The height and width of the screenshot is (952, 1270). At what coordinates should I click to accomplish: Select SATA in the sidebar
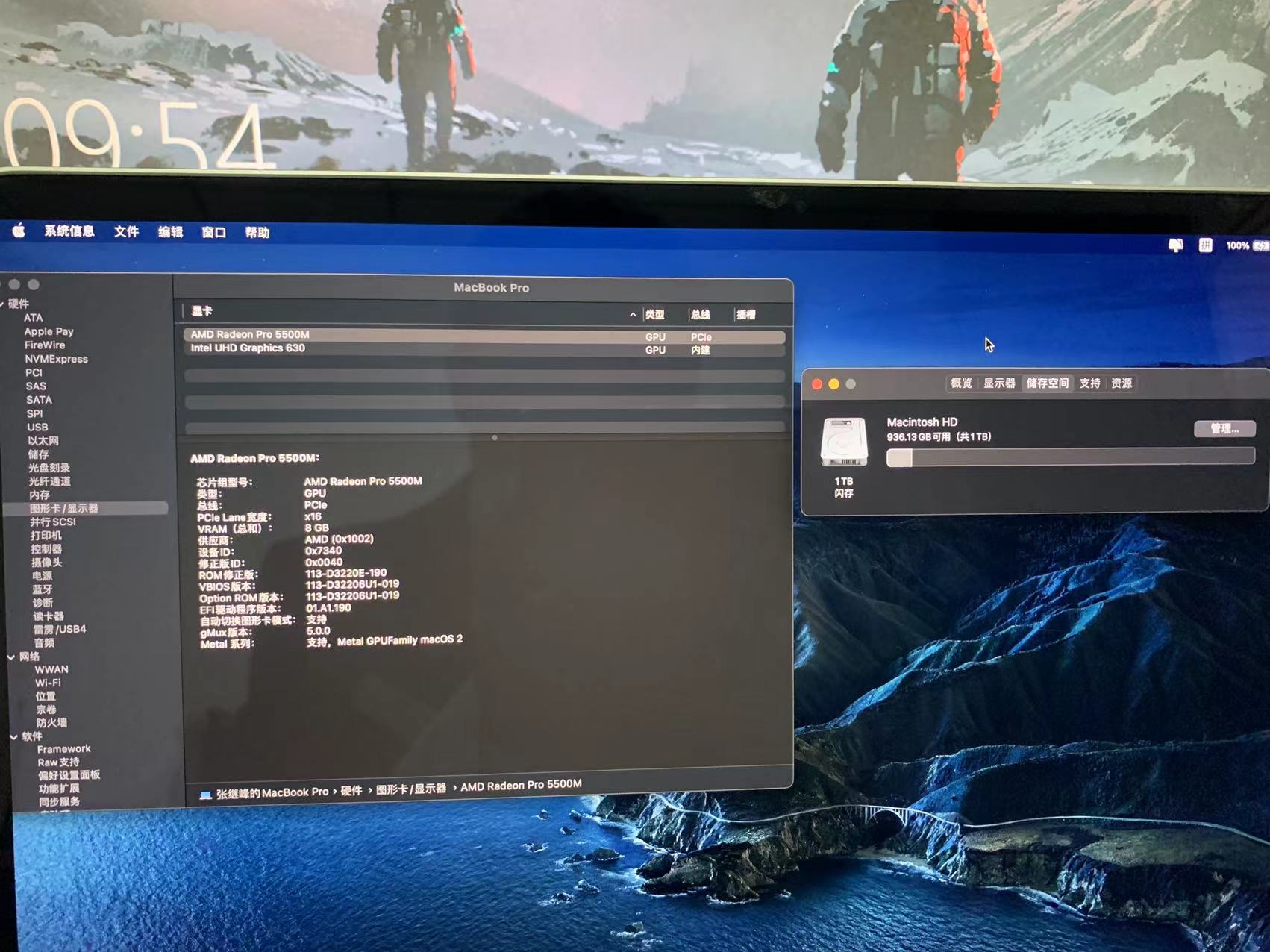tap(39, 400)
